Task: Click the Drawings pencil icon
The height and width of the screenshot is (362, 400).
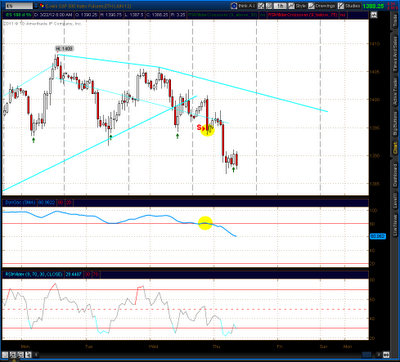Action: [x=311, y=6]
